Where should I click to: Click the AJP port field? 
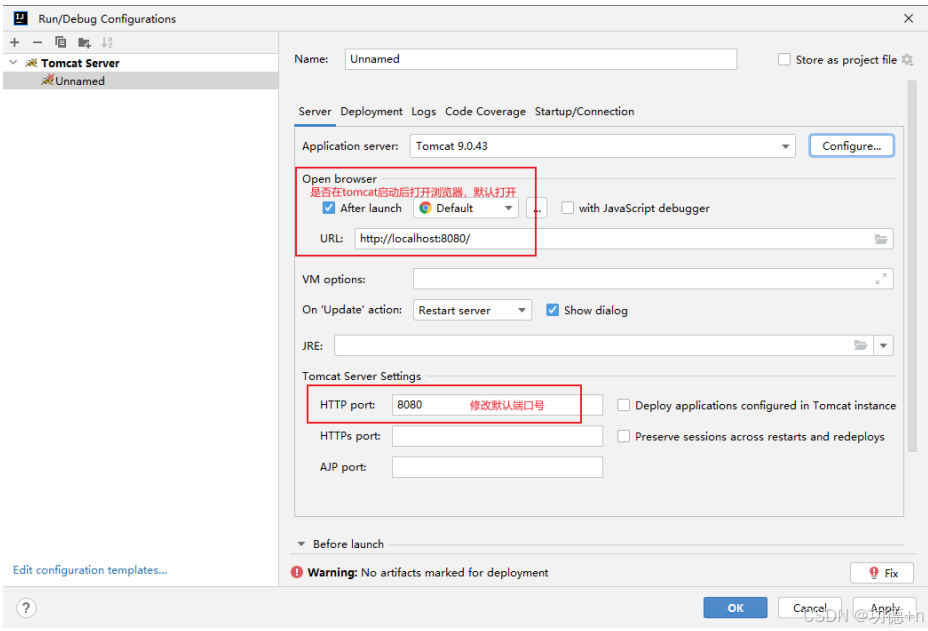click(x=497, y=467)
